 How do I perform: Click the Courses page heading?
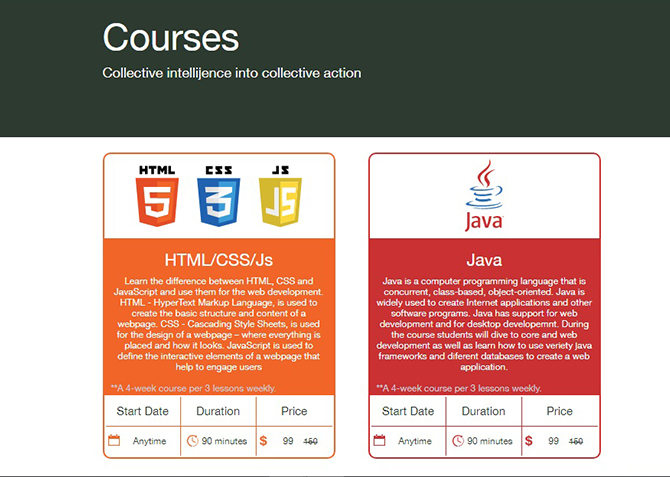171,37
